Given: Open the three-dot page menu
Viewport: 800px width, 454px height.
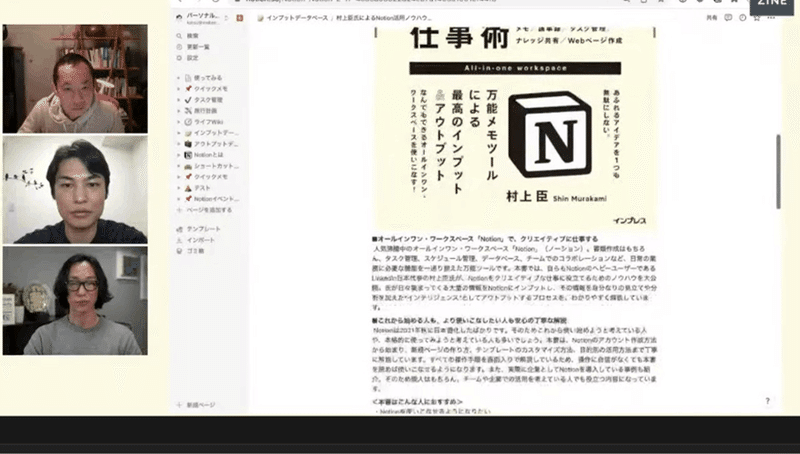Looking at the screenshot, I should click(771, 18).
